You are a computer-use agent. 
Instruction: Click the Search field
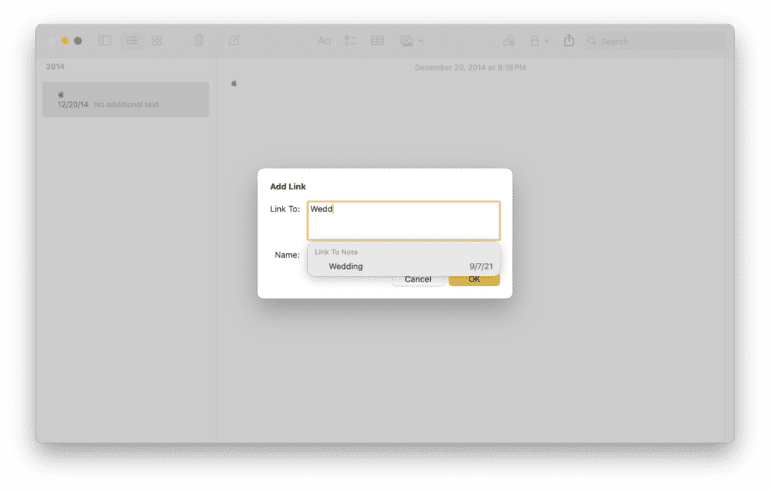pos(655,42)
